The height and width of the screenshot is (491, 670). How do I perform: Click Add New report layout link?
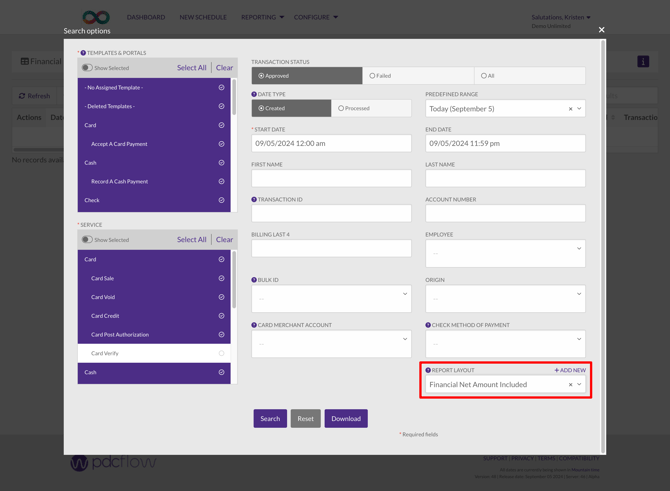570,370
